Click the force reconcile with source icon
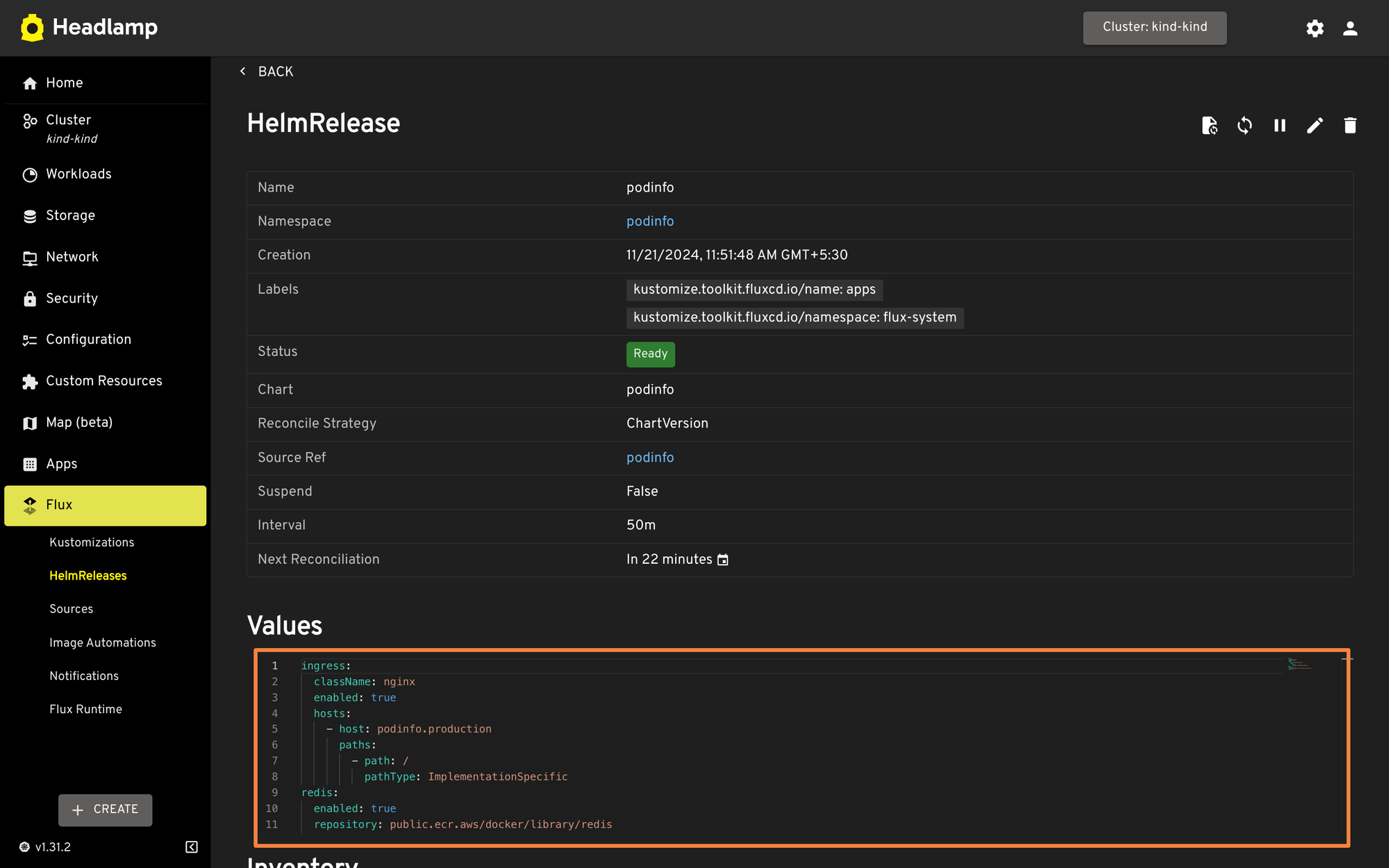Screen dimensions: 1389x868 click(1210, 125)
